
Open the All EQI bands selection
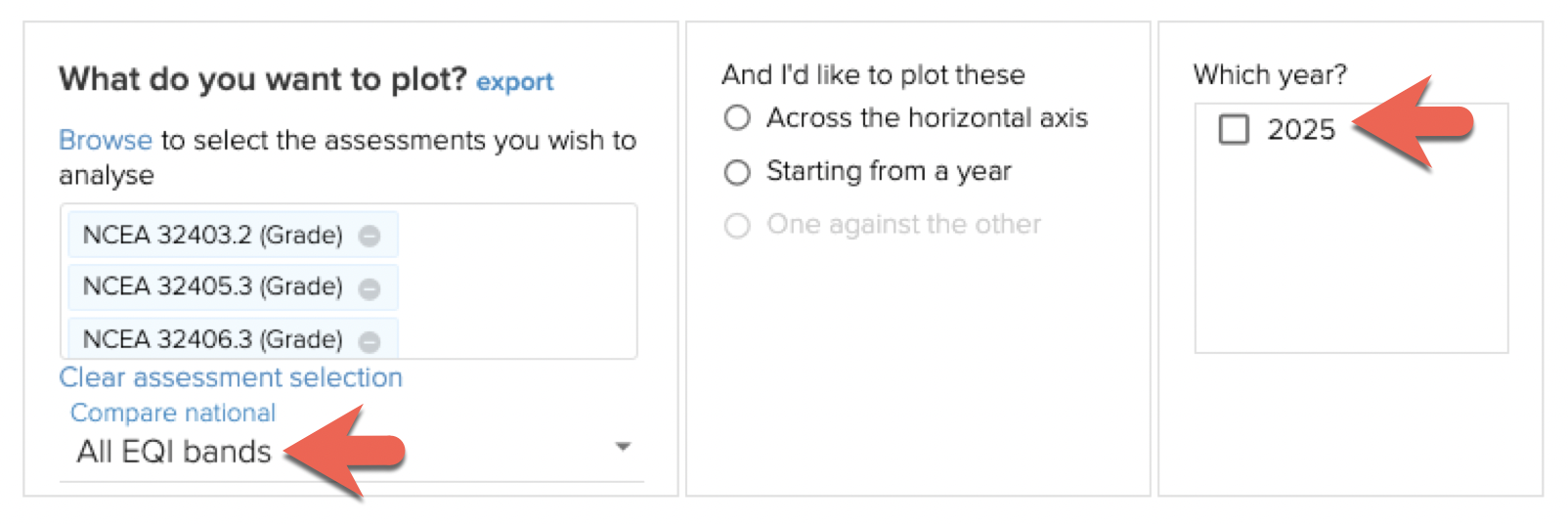174,452
